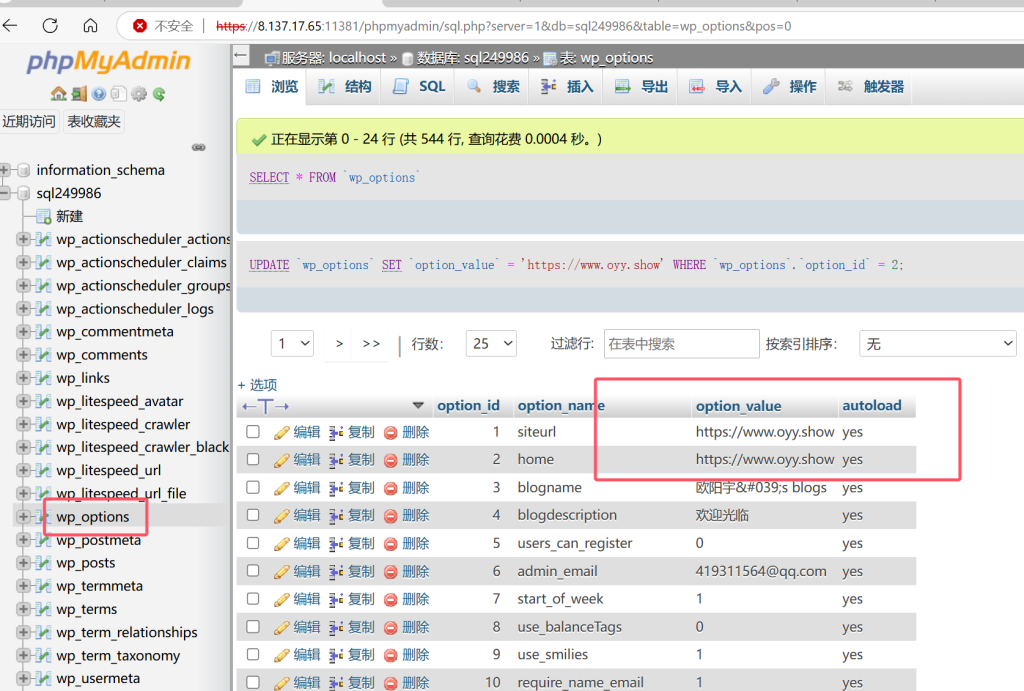
Task: Click the edit icon for blogdescription row
Action: click(x=281, y=516)
